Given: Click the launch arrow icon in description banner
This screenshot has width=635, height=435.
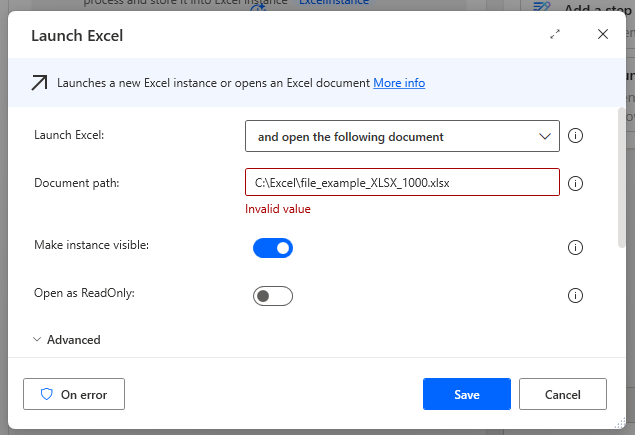Looking at the screenshot, I should pos(39,83).
